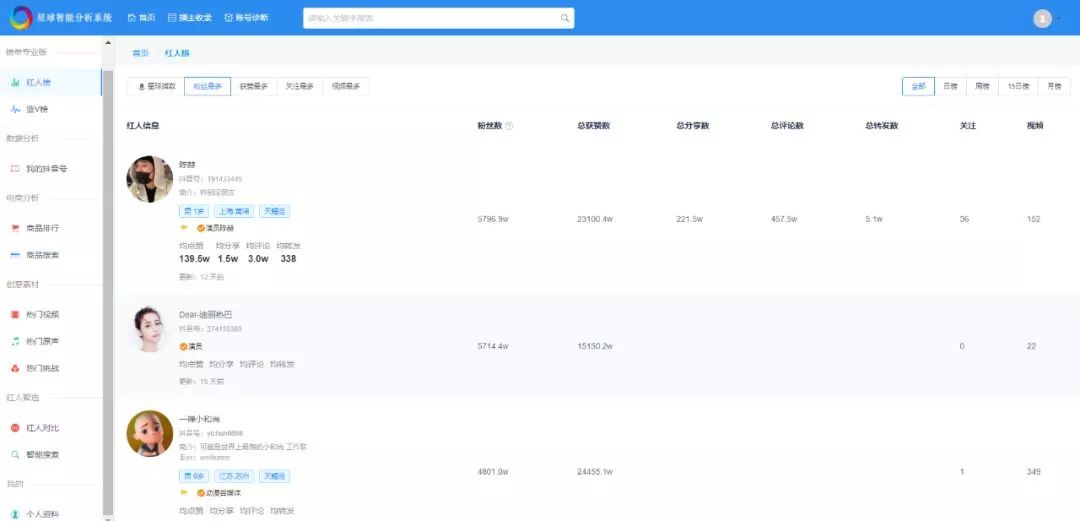Image resolution: width=1080 pixels, height=521 pixels.
Task: Click the user avatar icon in top bar
Action: click(x=1043, y=19)
